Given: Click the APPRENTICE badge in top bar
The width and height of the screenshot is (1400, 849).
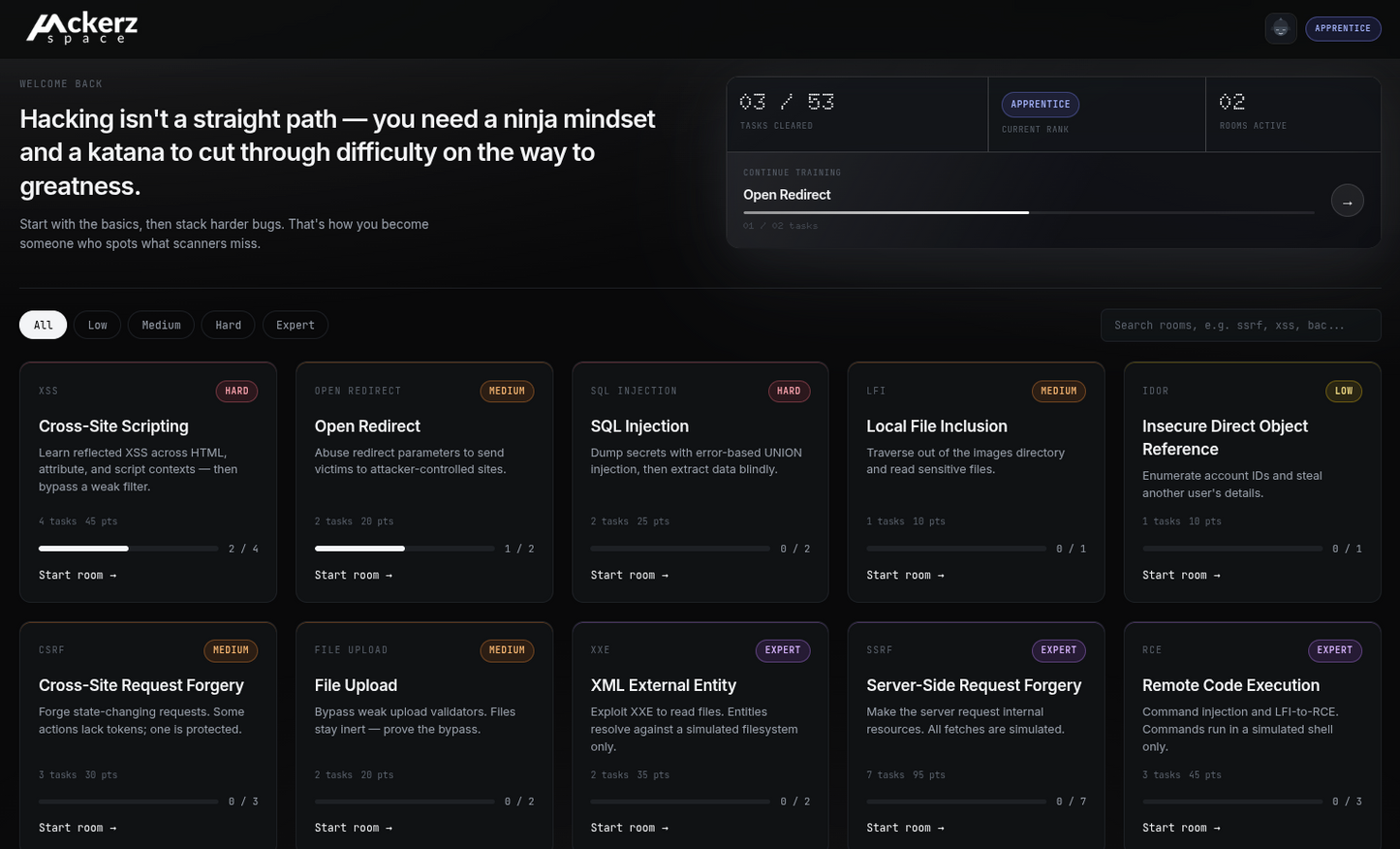Looking at the screenshot, I should click(x=1343, y=28).
